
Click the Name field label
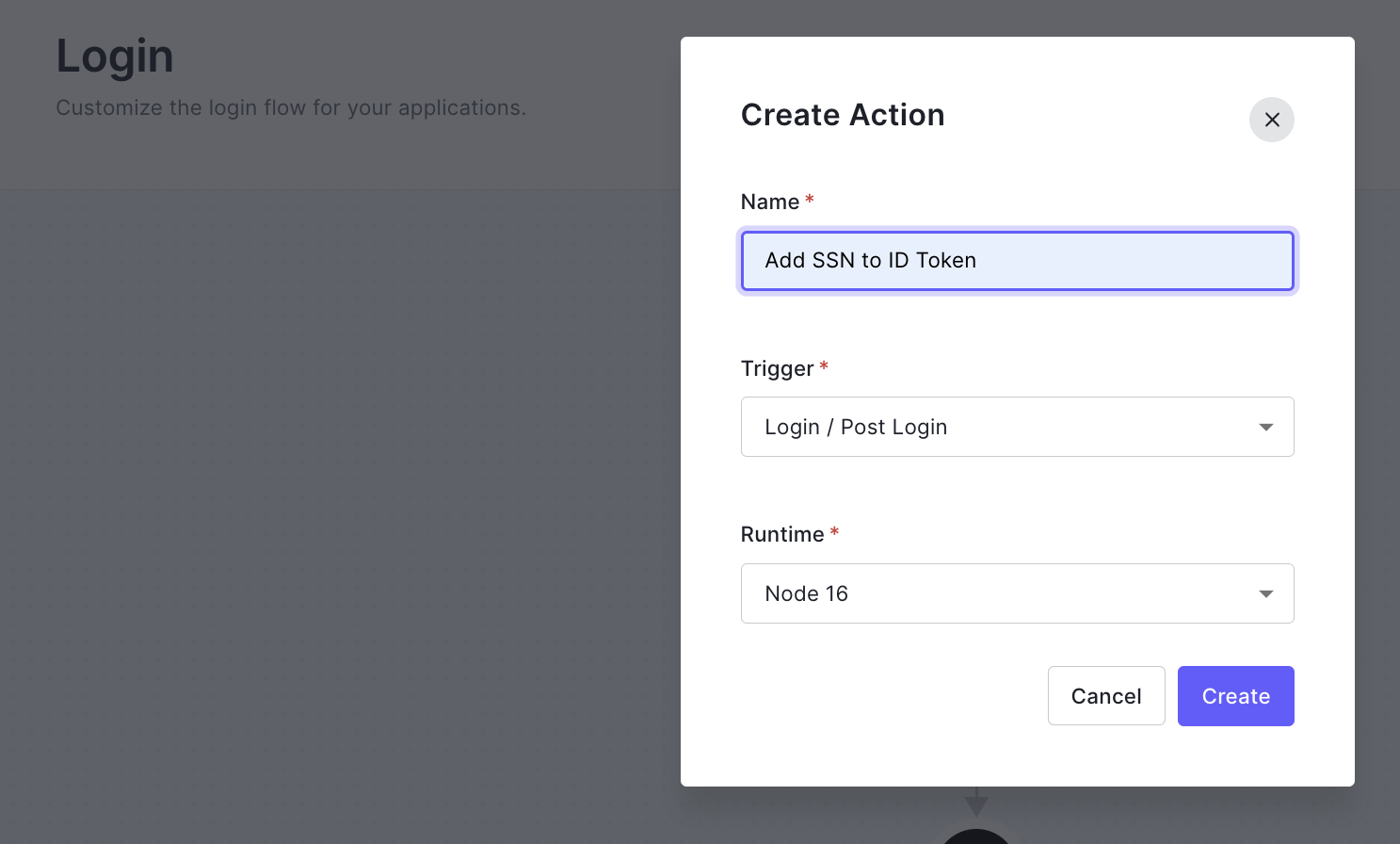(769, 202)
